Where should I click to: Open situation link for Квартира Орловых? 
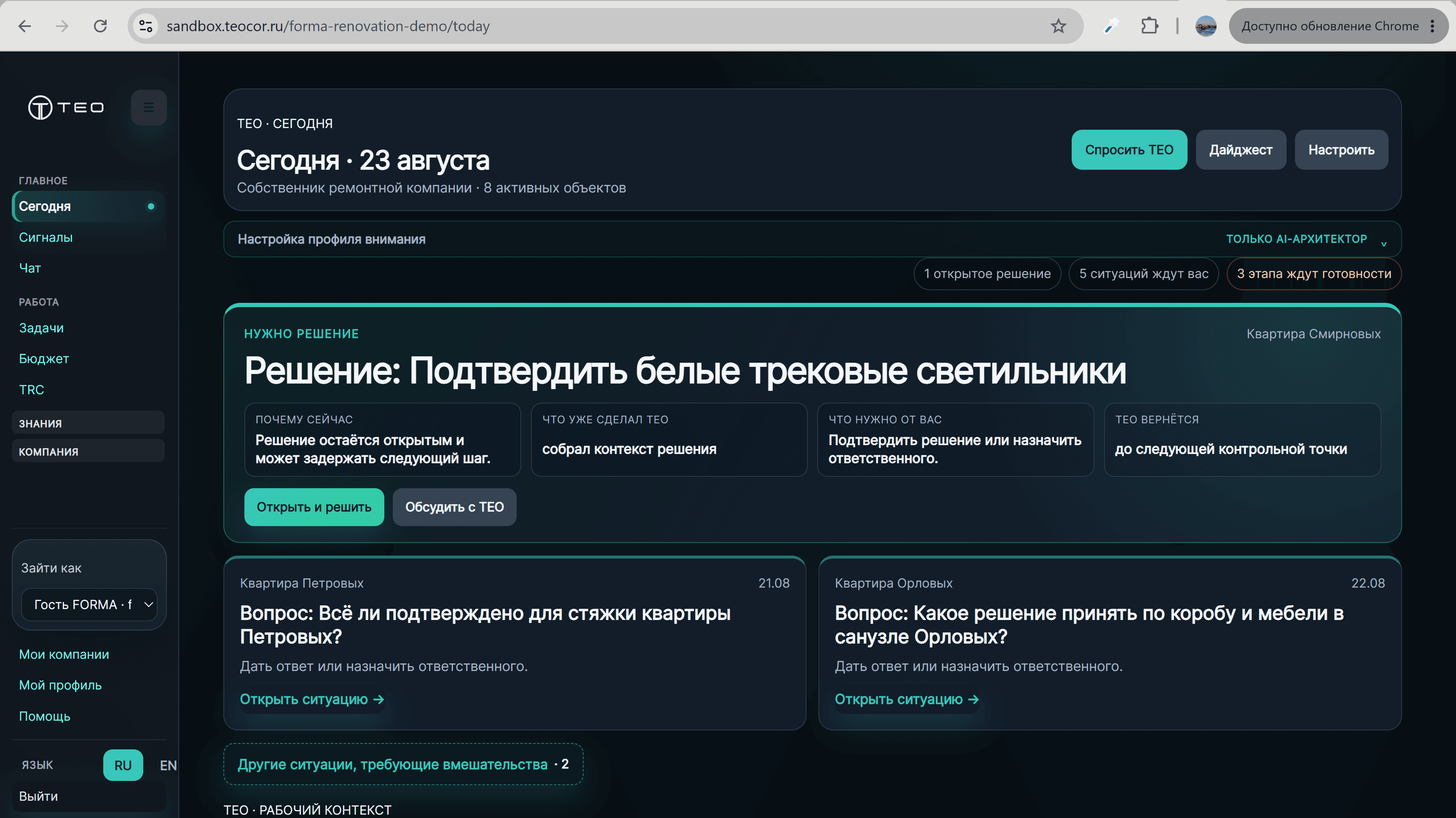pos(906,699)
